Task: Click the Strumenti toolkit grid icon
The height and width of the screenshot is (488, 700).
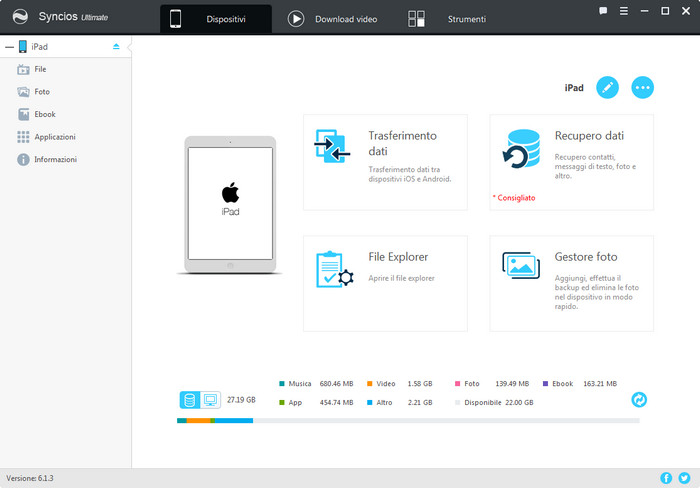Action: pos(416,19)
